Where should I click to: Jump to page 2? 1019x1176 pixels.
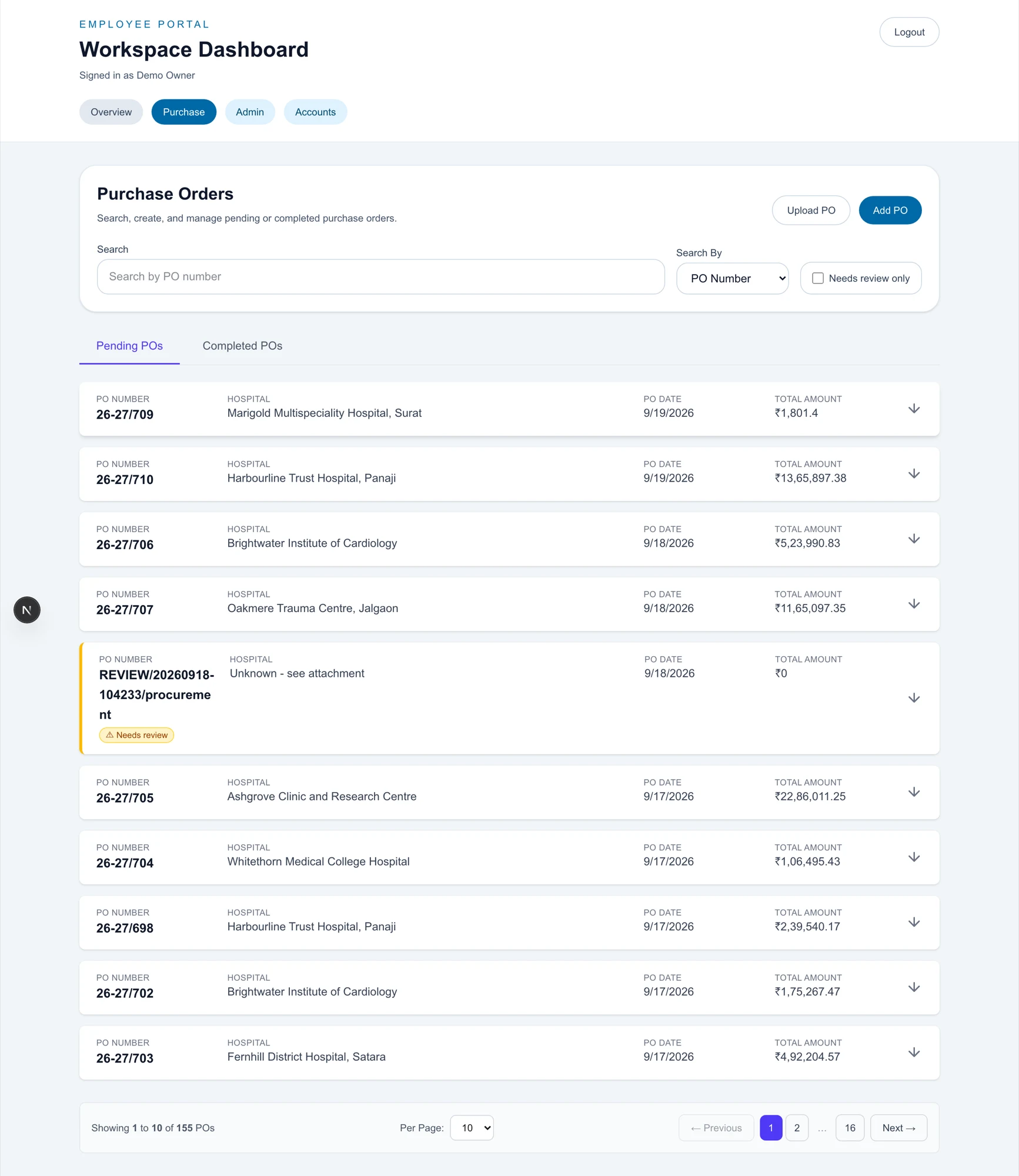point(797,1128)
